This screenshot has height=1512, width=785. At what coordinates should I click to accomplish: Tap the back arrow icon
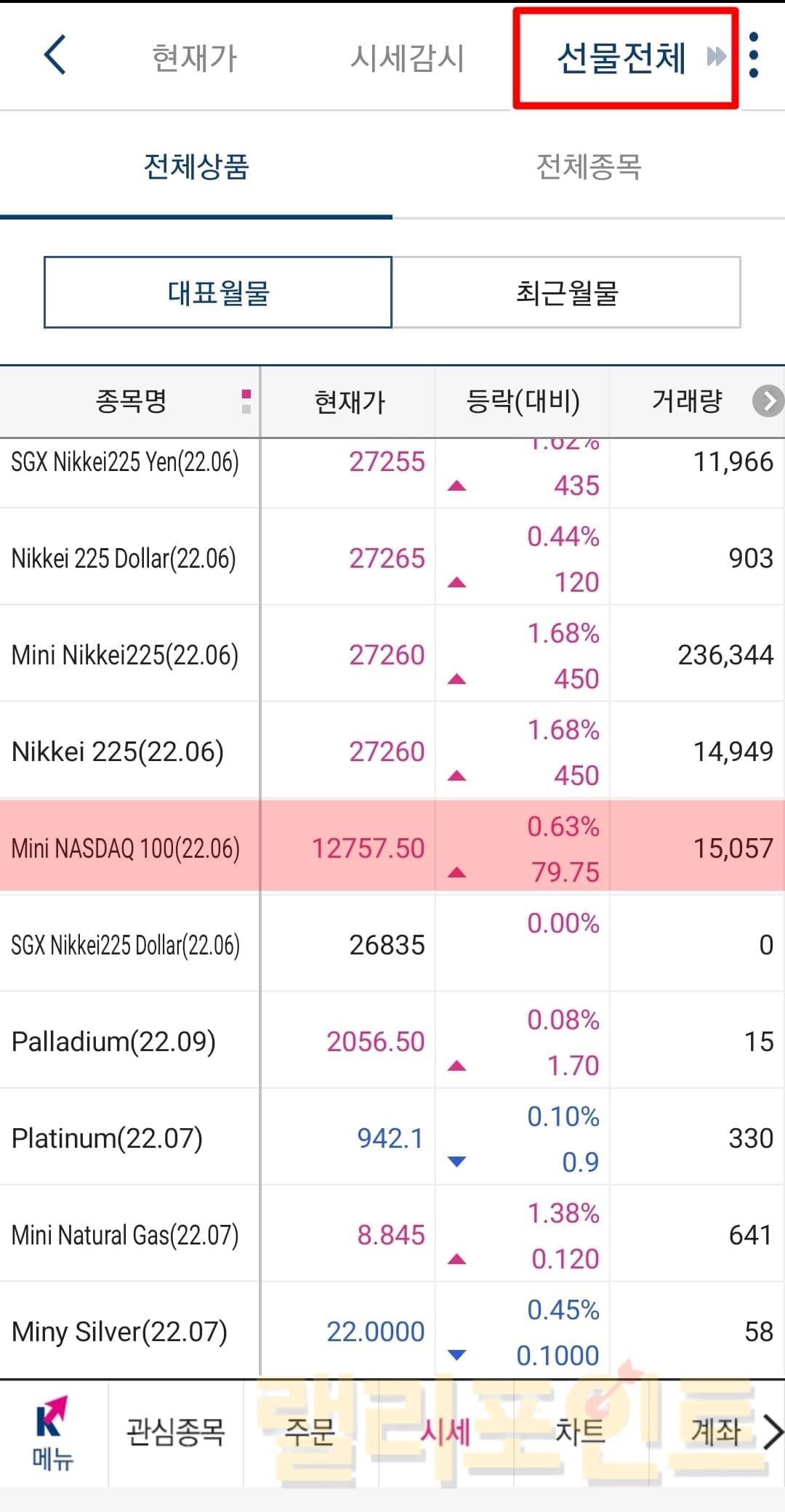pos(55,55)
